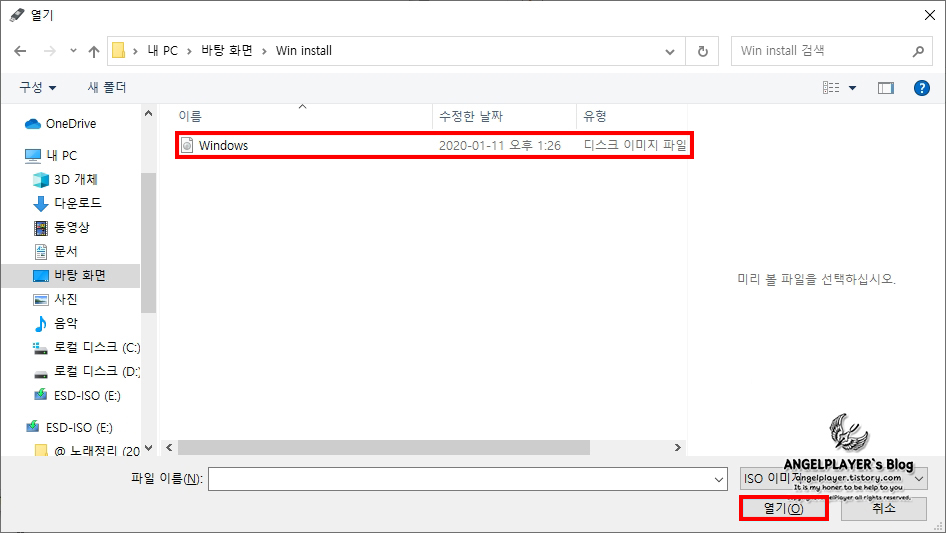This screenshot has width=946, height=533.
Task: Click the 다운로드 blue arrow icon
Action: [x=40, y=204]
